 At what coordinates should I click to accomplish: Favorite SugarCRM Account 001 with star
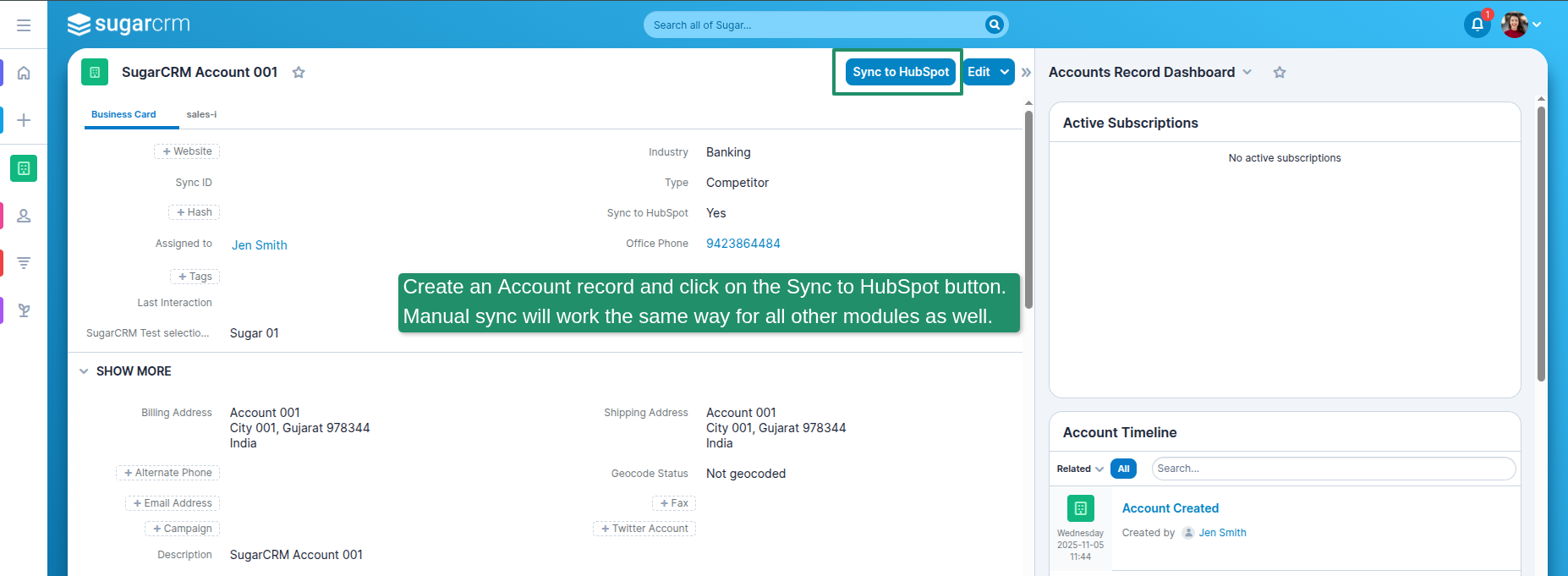pyautogui.click(x=299, y=73)
